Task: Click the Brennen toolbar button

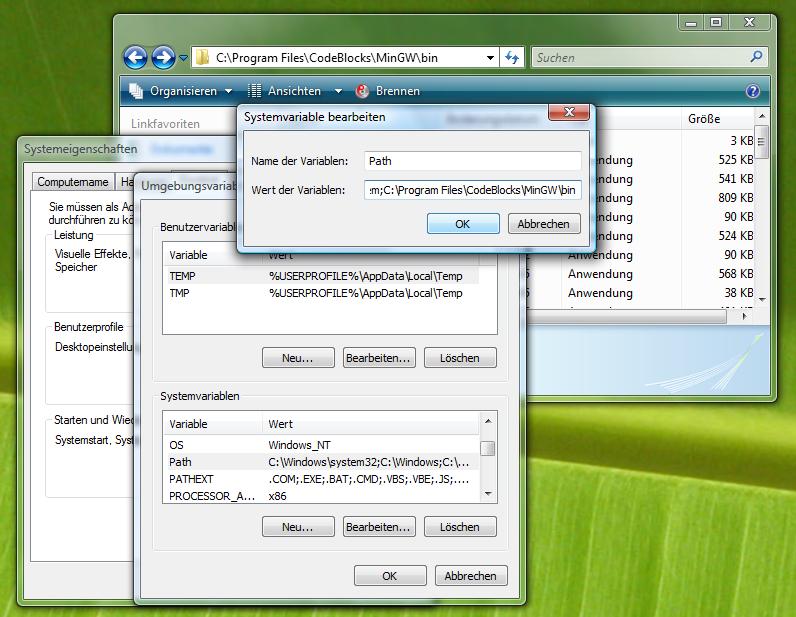Action: tap(388, 91)
